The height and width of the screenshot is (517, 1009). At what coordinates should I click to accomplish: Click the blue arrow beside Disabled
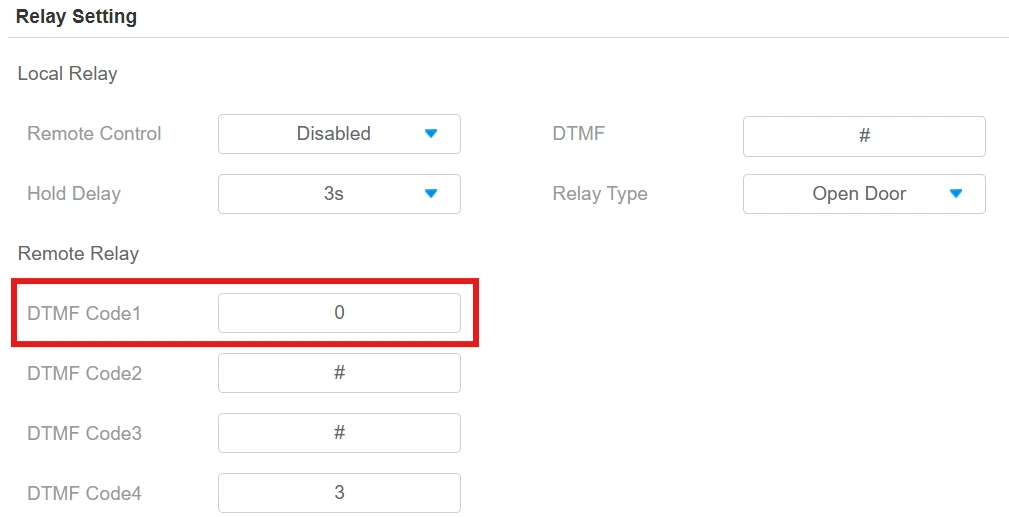431,134
